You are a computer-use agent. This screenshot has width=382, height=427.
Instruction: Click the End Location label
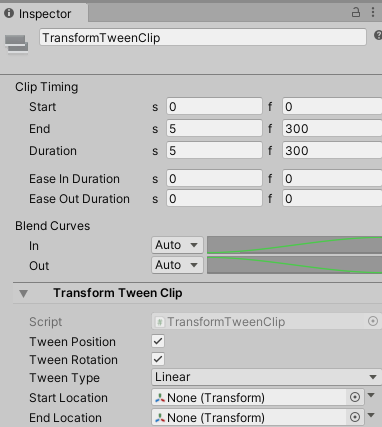point(65,418)
